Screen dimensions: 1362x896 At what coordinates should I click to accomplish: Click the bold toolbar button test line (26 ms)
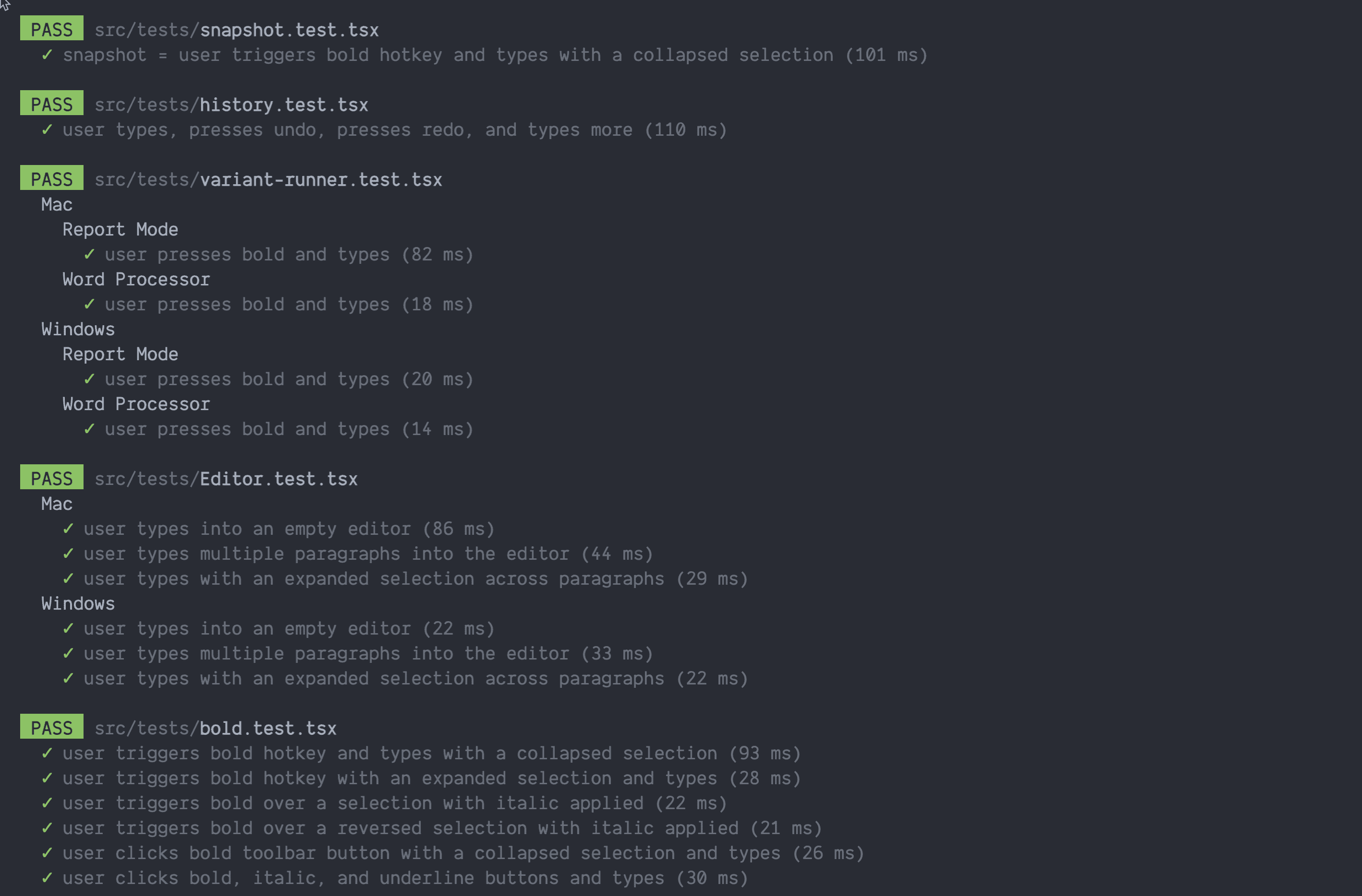click(462, 853)
